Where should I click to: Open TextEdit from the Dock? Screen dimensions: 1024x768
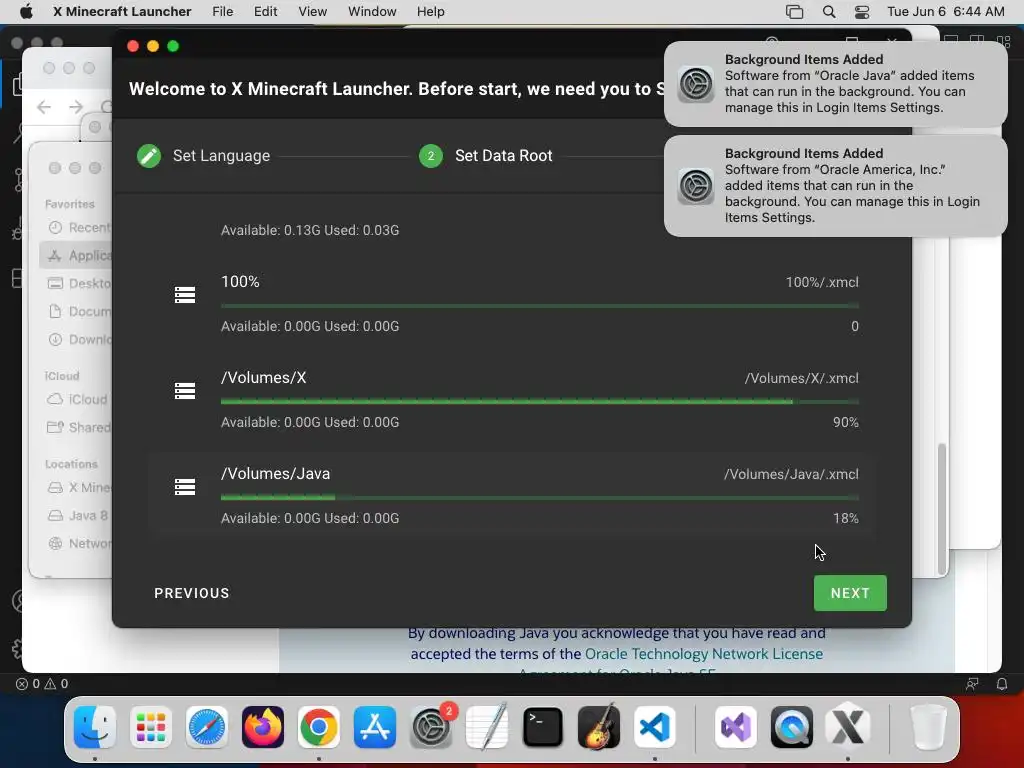[x=487, y=727]
